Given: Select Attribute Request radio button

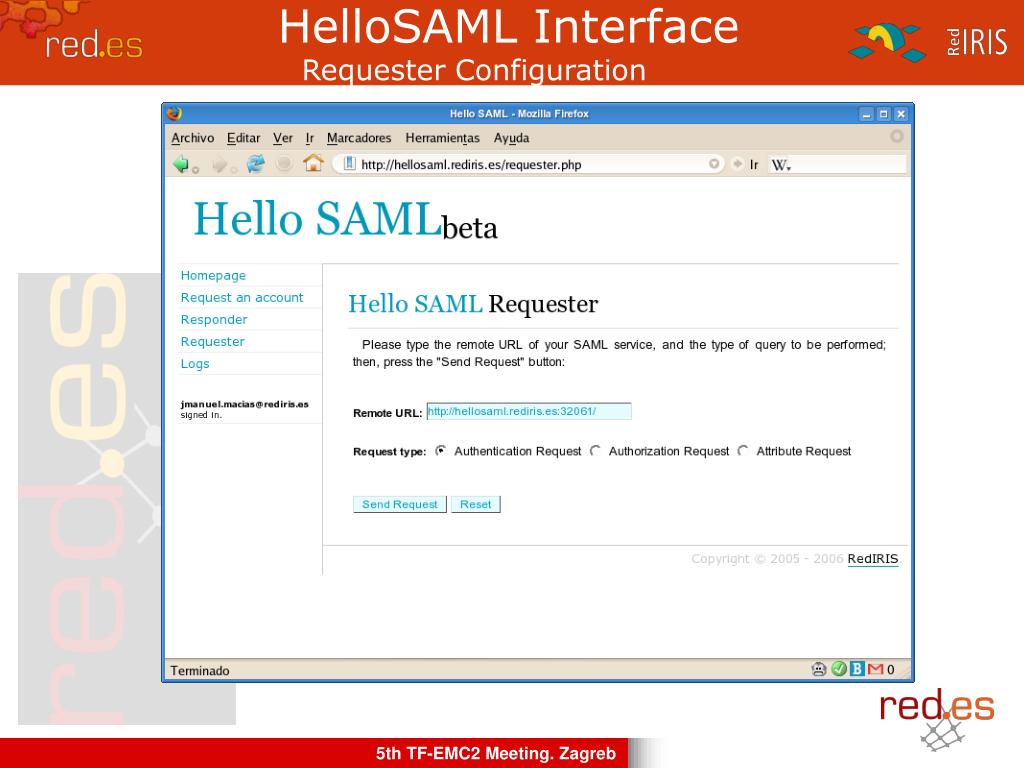Looking at the screenshot, I should [743, 451].
